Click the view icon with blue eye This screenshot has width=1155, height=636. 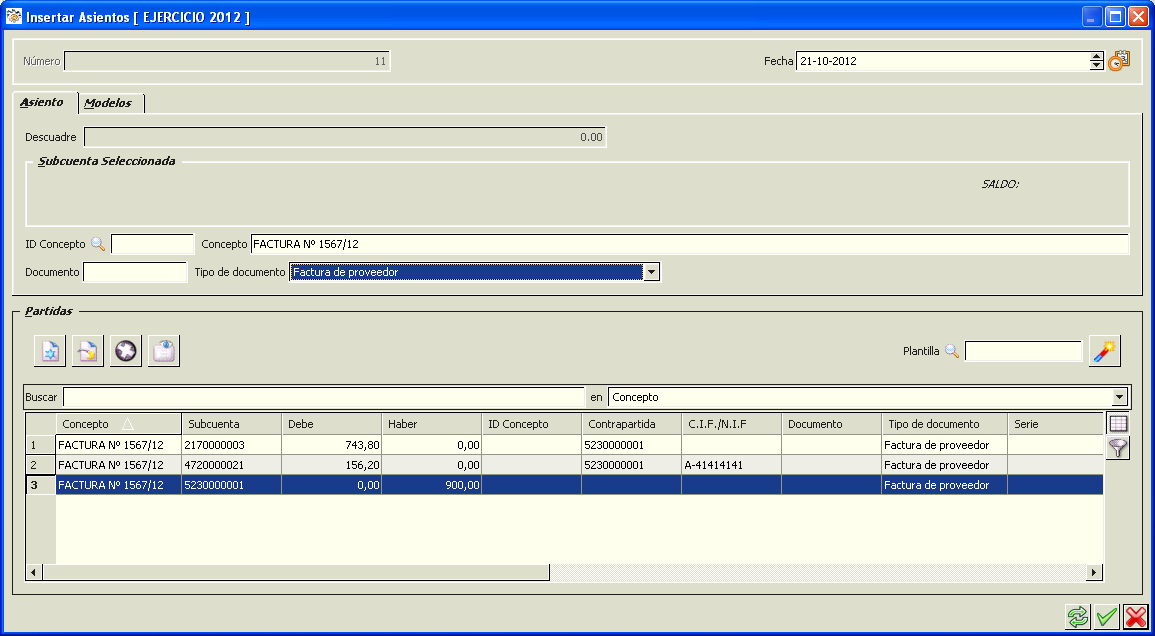click(164, 352)
